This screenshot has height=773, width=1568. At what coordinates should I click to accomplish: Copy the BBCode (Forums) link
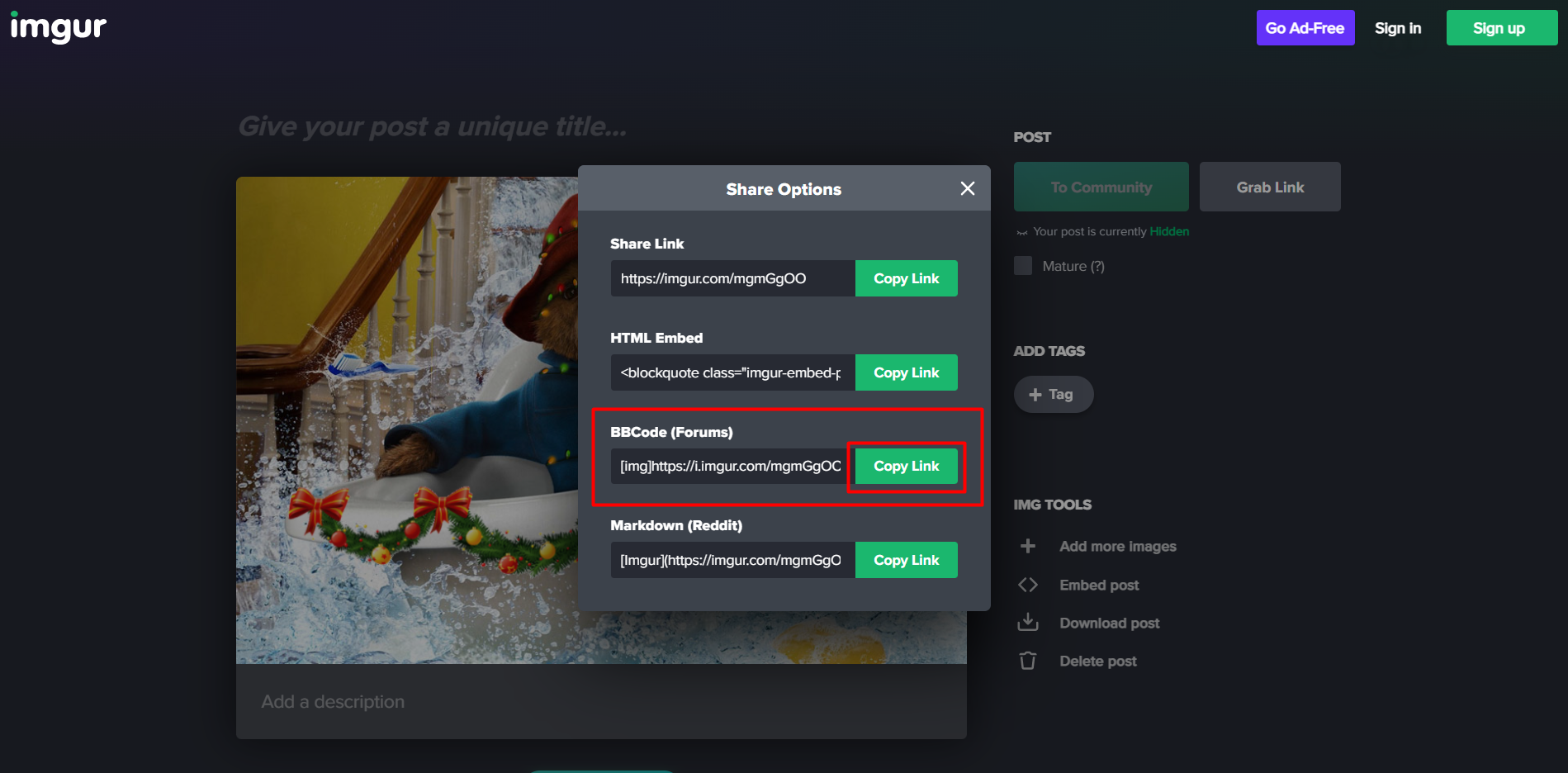pos(906,467)
